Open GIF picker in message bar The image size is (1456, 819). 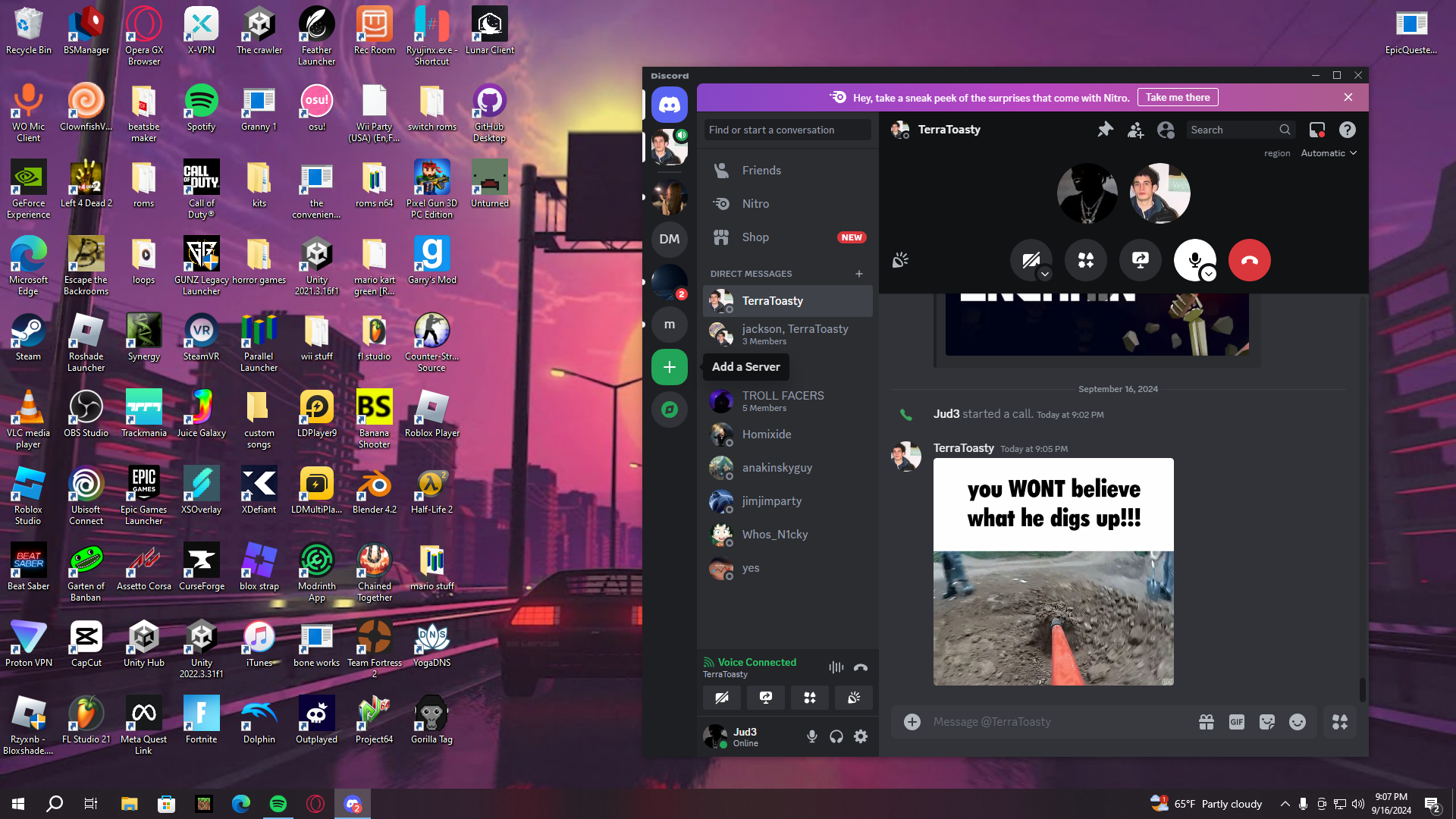pyautogui.click(x=1236, y=722)
